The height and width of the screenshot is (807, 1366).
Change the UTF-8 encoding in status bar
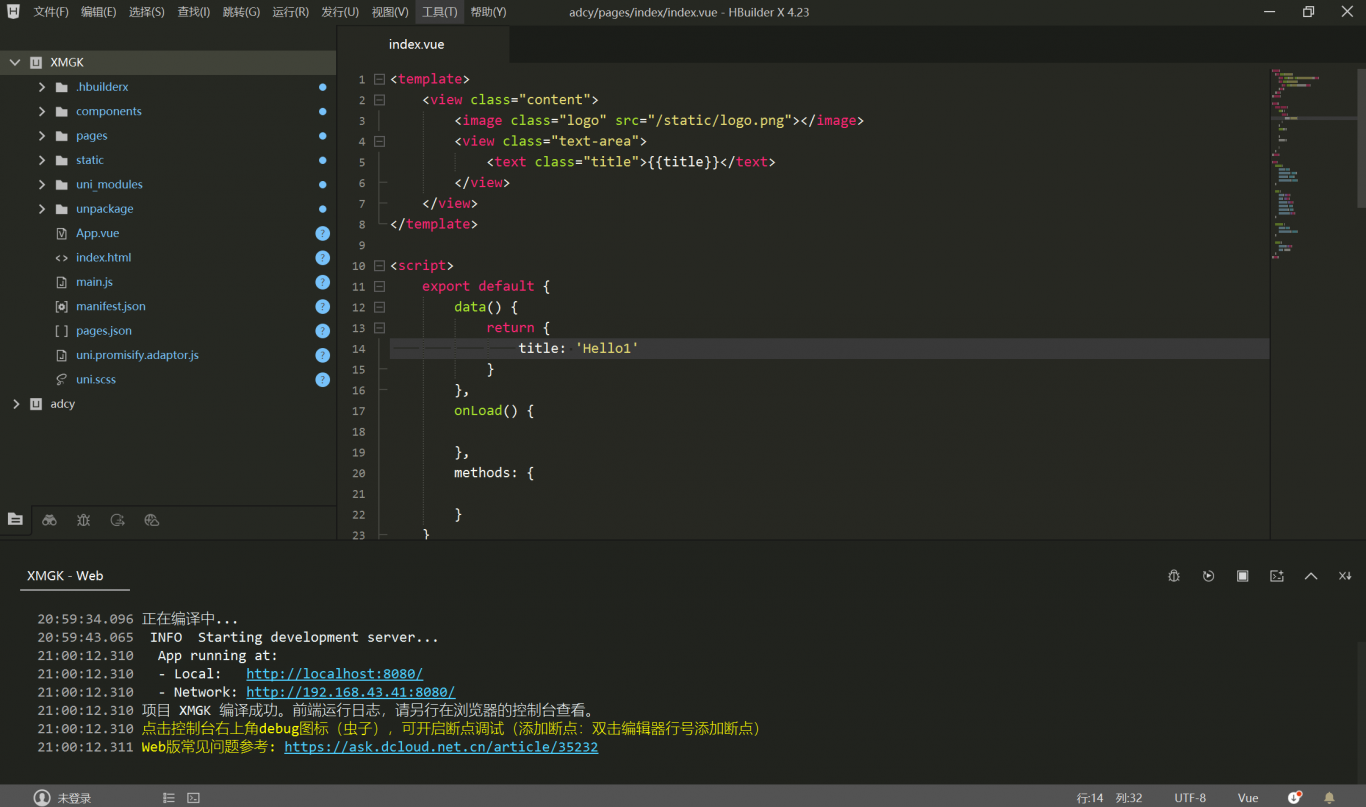point(1190,798)
